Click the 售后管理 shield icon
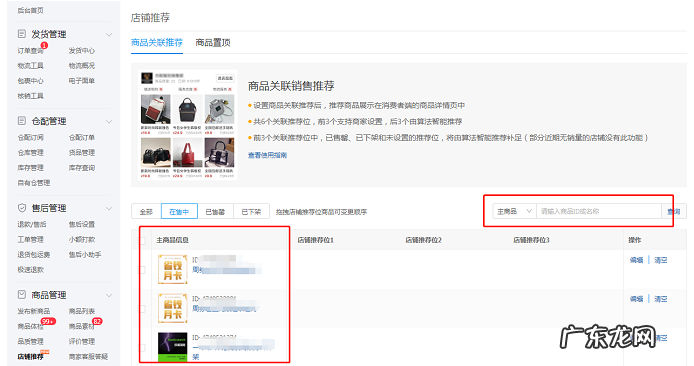Screen dimensions: 694x366 click(22, 208)
